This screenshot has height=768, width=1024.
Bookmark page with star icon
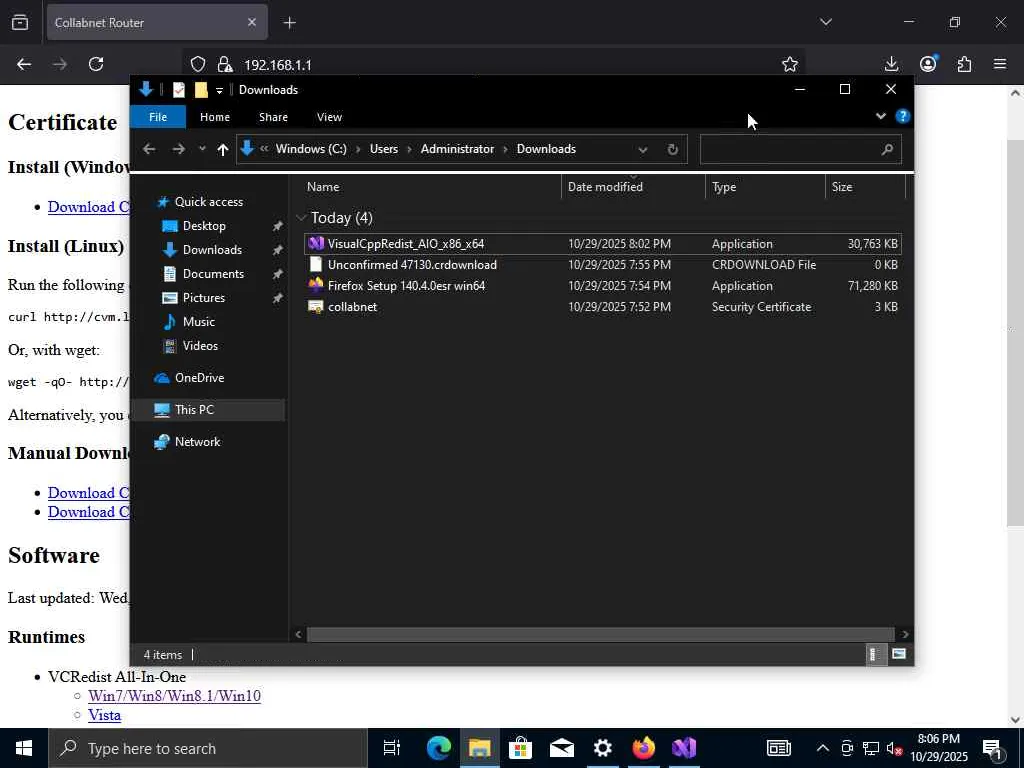[790, 64]
